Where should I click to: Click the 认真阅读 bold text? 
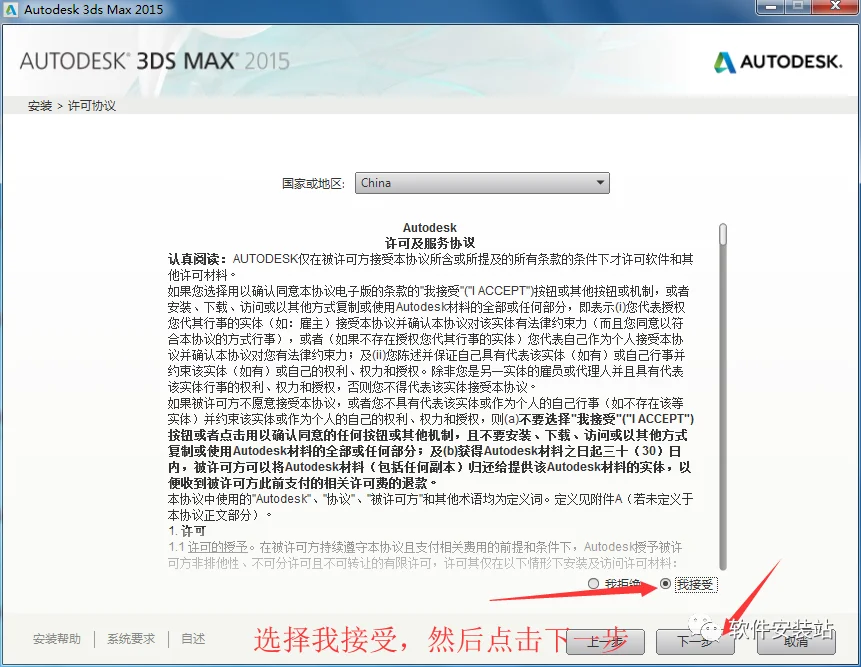[x=198, y=259]
